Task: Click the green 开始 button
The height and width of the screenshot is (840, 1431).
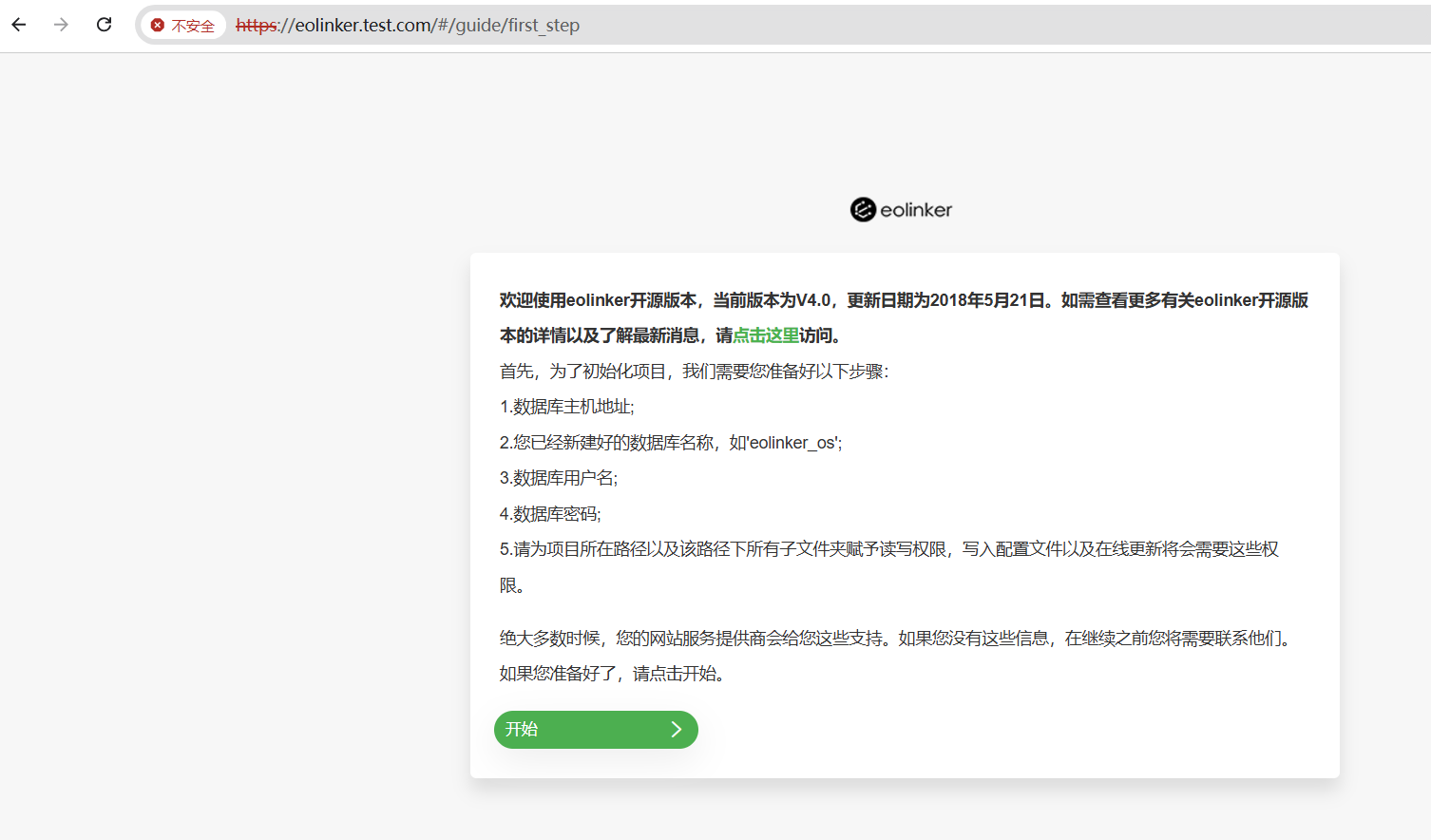Action: point(596,730)
